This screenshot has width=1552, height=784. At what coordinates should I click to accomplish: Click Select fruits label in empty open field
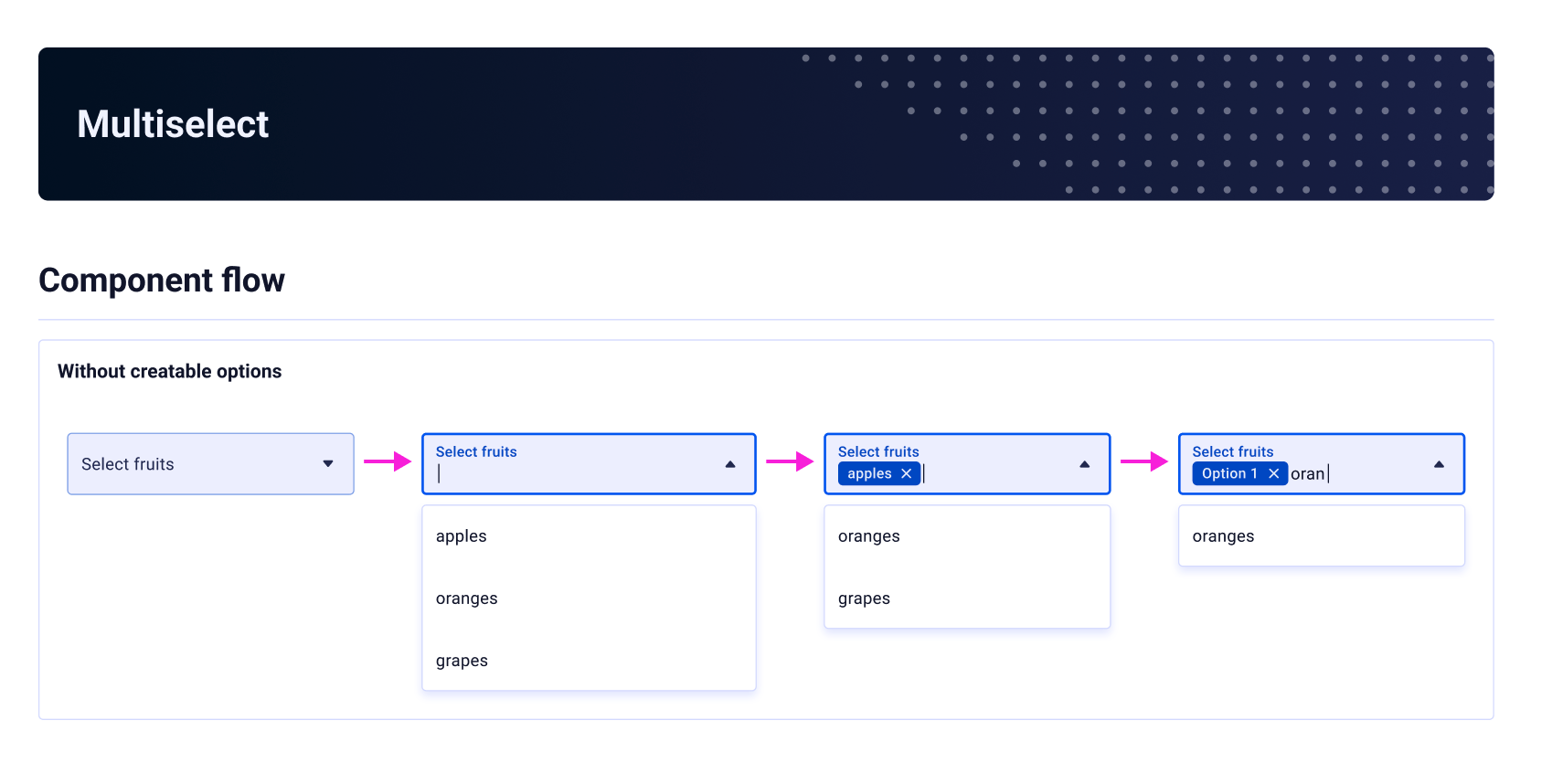(476, 451)
